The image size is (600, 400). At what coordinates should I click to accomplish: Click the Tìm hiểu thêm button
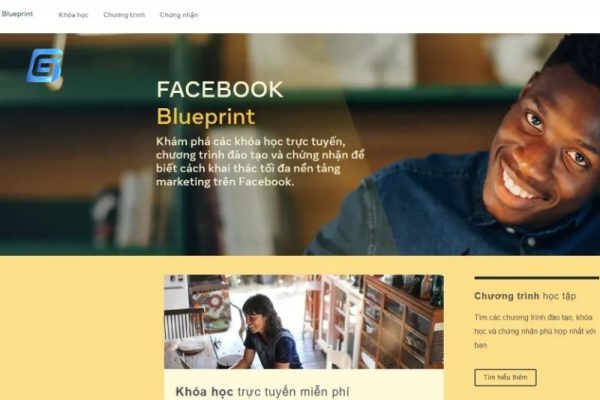[505, 377]
